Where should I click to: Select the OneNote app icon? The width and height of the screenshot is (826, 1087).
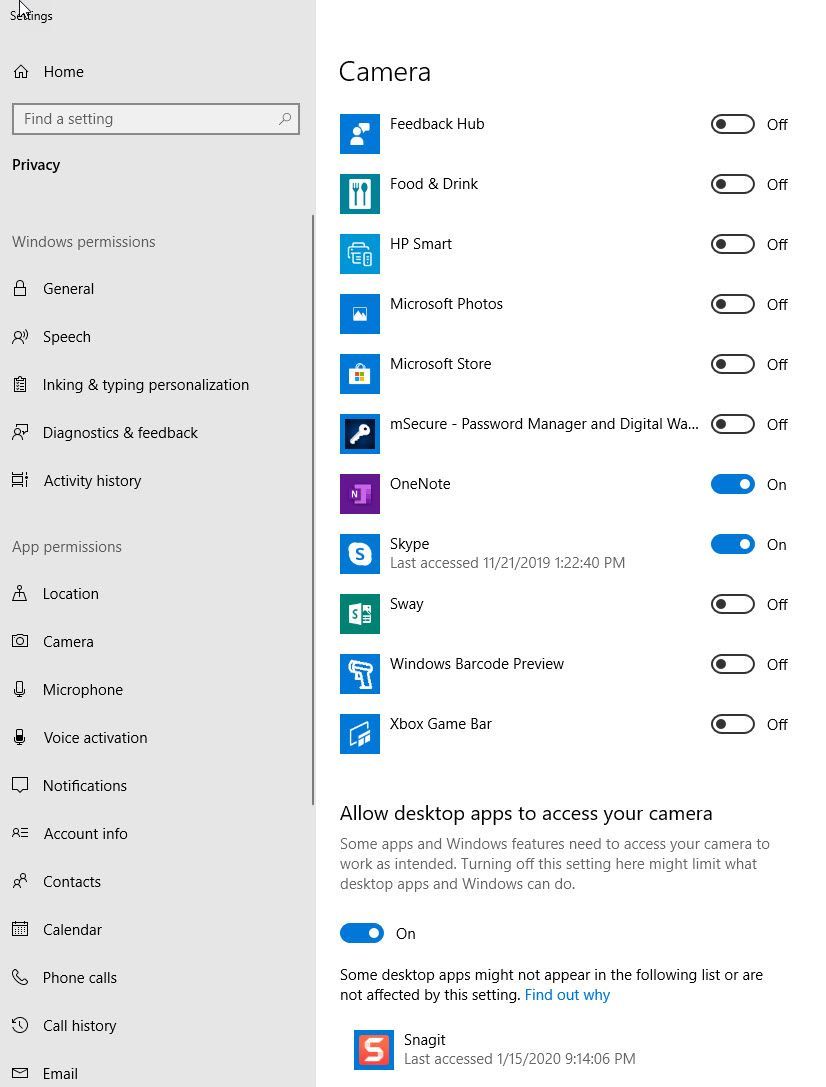[360, 493]
